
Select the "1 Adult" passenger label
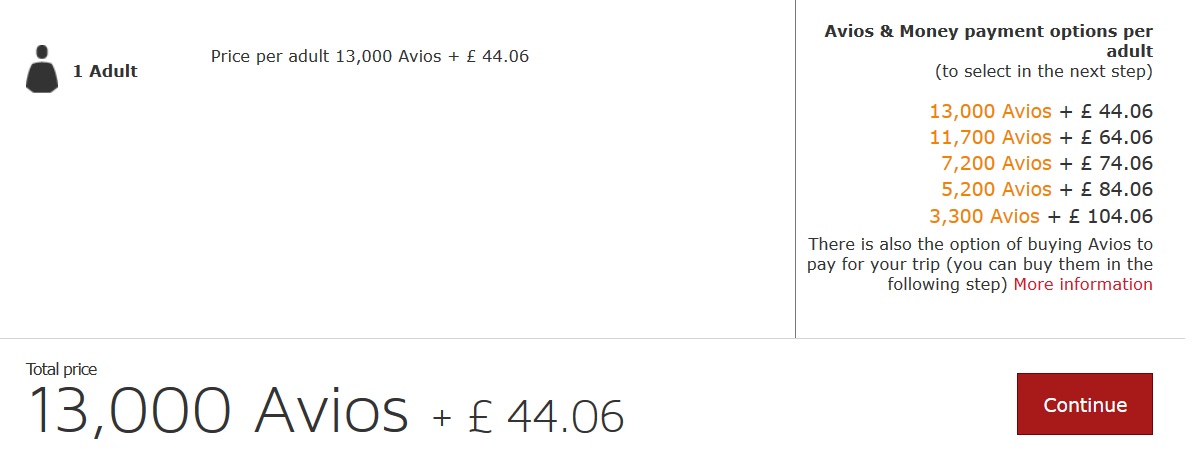point(105,71)
